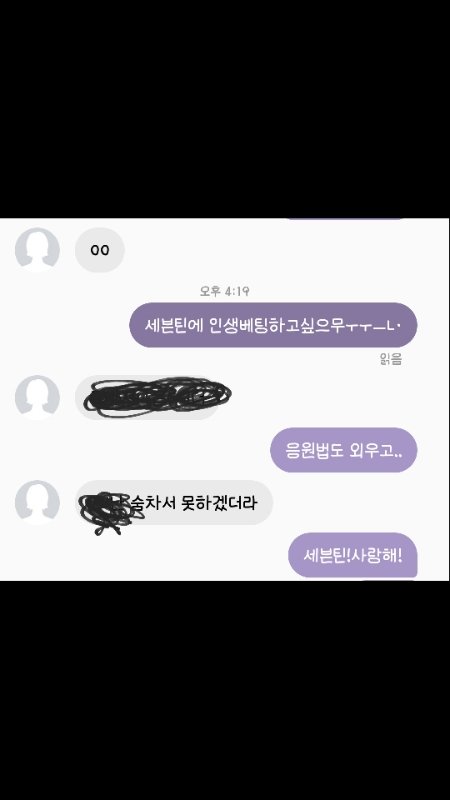Click the 숨차서 못하겠더라 text in gray bubble

click(x=194, y=504)
